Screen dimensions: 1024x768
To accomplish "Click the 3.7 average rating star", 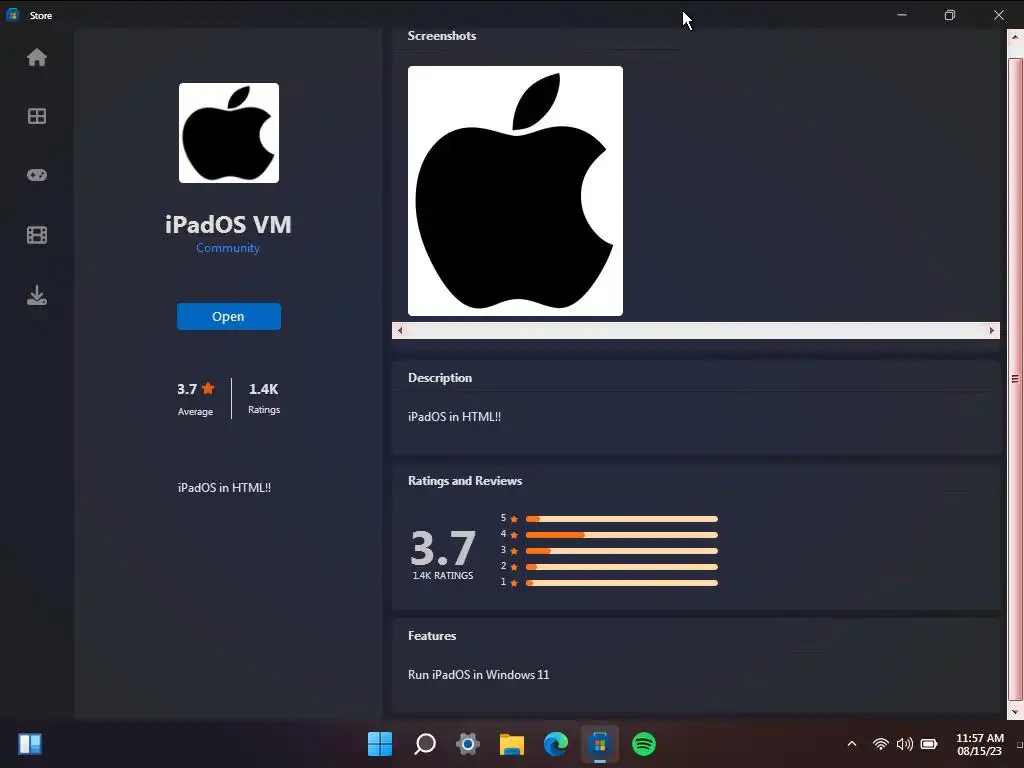I will coord(208,388).
